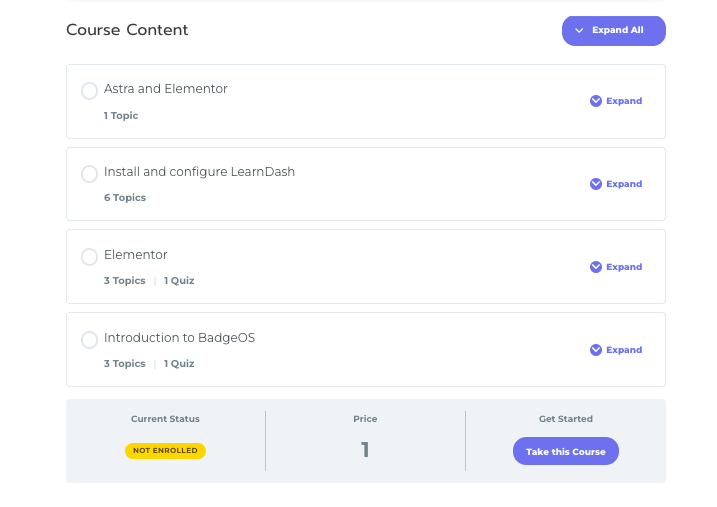717x507 pixels.
Task: Open the Astra and Elementor lesson link
Action: click(166, 89)
